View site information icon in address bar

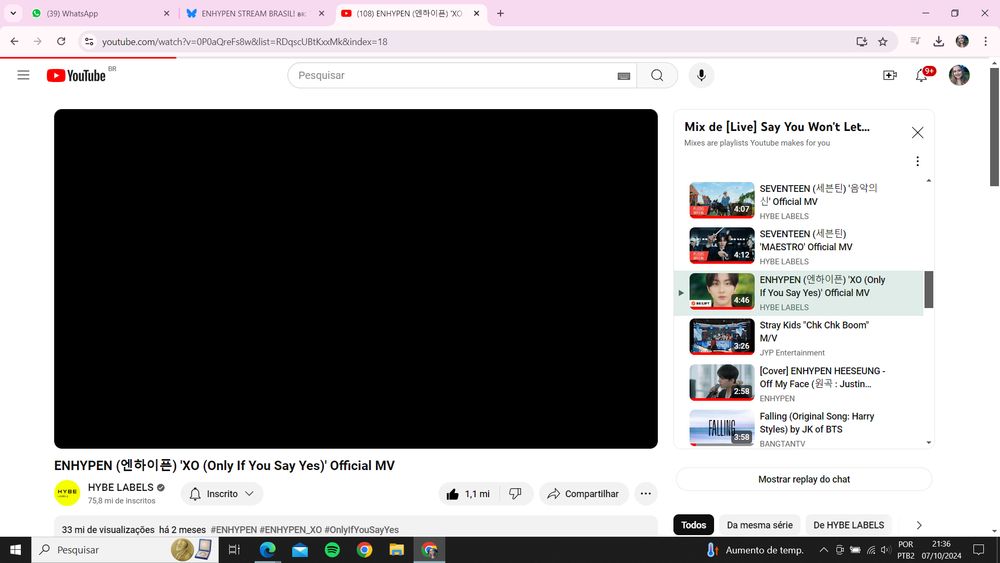(89, 41)
